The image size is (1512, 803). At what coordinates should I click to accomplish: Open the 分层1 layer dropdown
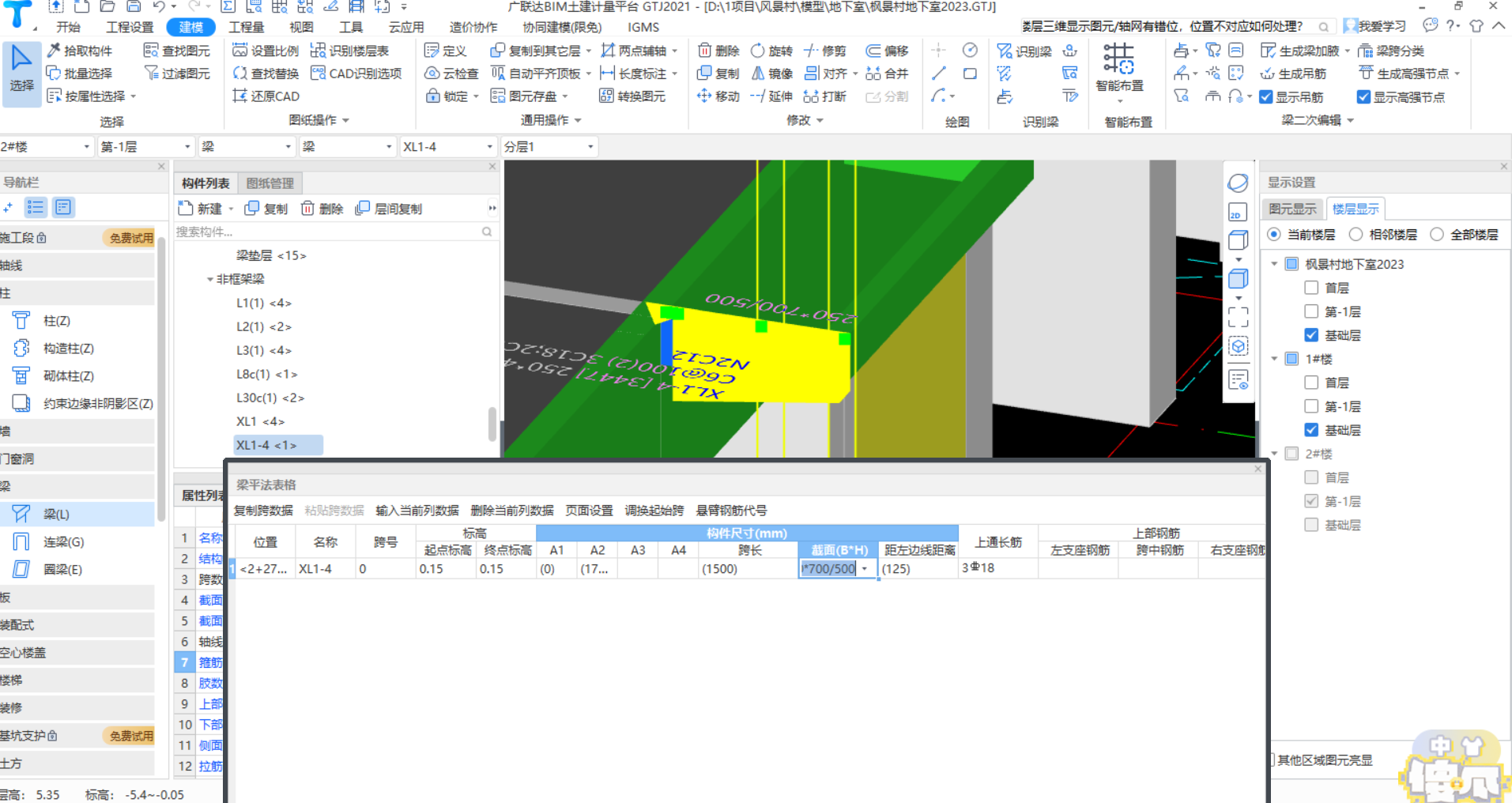click(590, 147)
